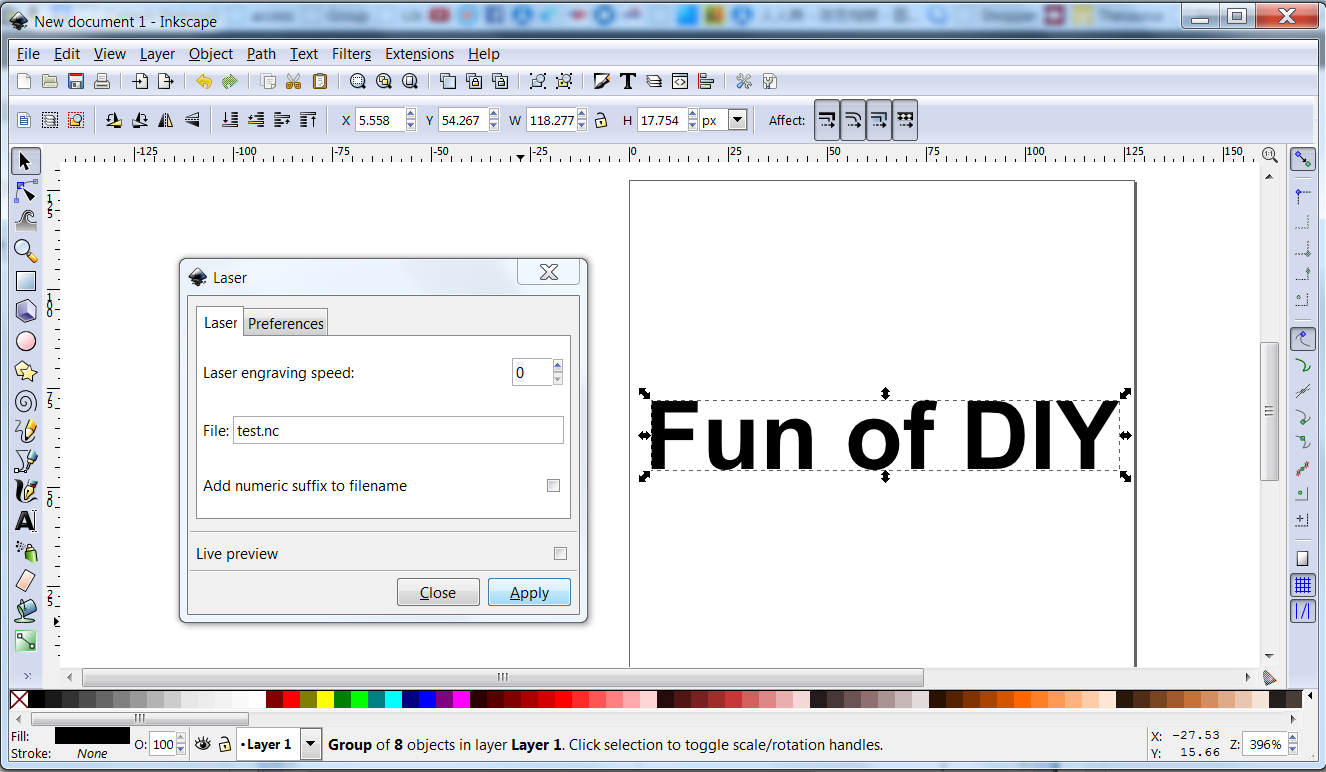
Task: Click the Apply button
Action: coord(529,592)
